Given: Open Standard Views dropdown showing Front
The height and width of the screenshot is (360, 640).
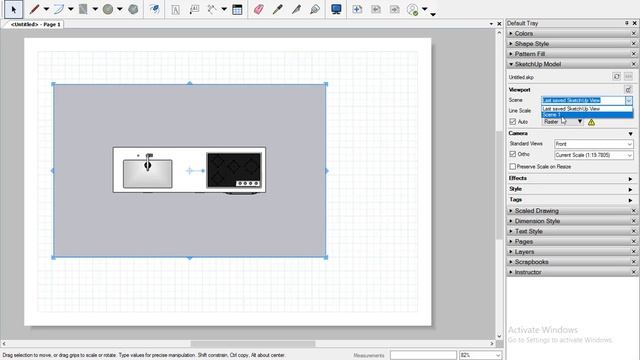Looking at the screenshot, I should point(593,144).
